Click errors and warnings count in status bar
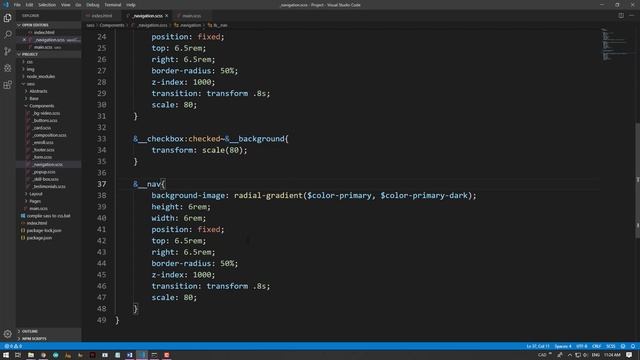Image resolution: width=640 pixels, height=360 pixels. click(x=13, y=346)
